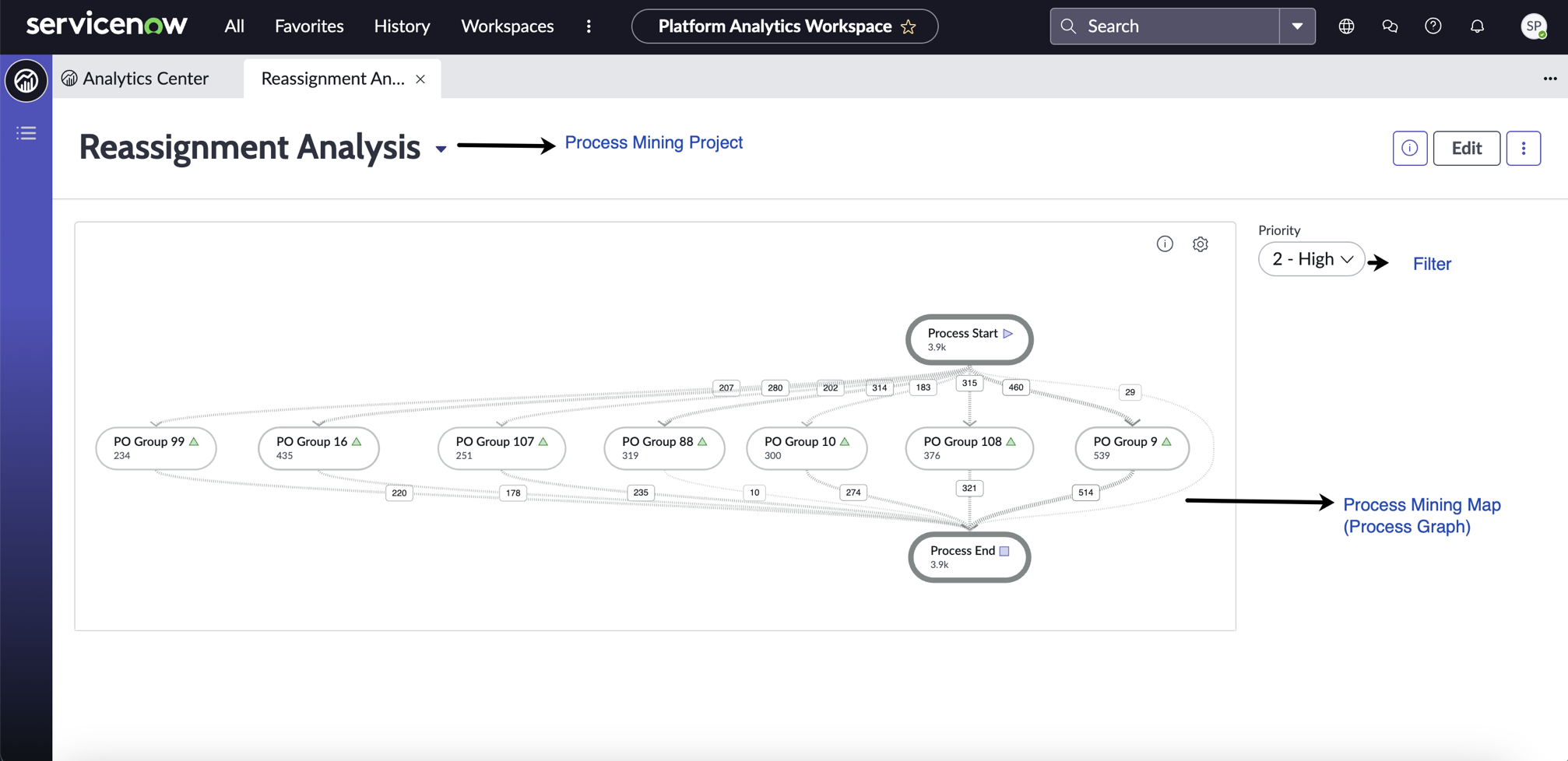The image size is (1568, 761).
Task: Click the 220 transition label
Action: pos(399,493)
